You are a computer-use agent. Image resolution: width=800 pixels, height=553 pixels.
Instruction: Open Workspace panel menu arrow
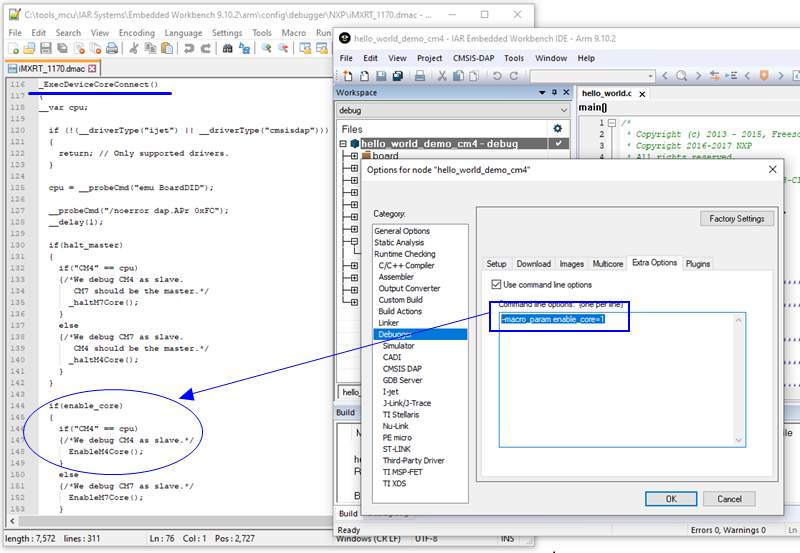coord(542,92)
